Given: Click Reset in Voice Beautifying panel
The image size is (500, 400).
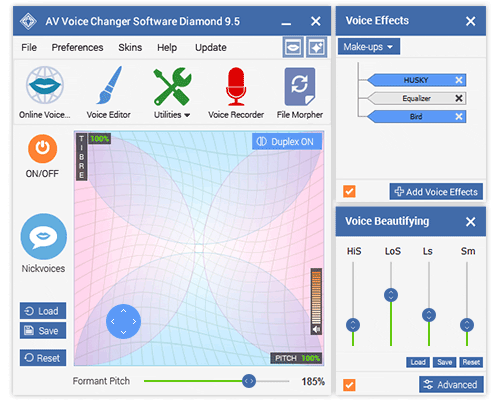Looking at the screenshot, I should pos(471,362).
